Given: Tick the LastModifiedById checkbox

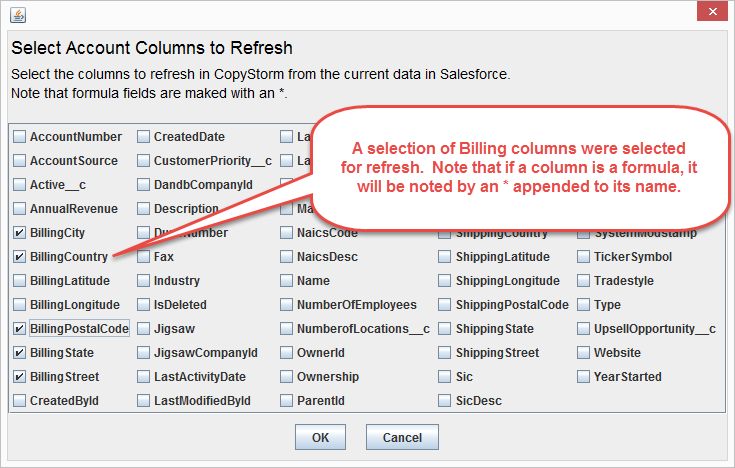Looking at the screenshot, I should 143,400.
